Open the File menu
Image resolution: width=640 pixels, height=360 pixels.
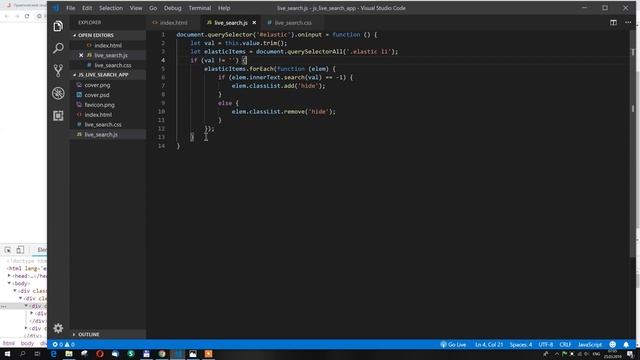71,8
